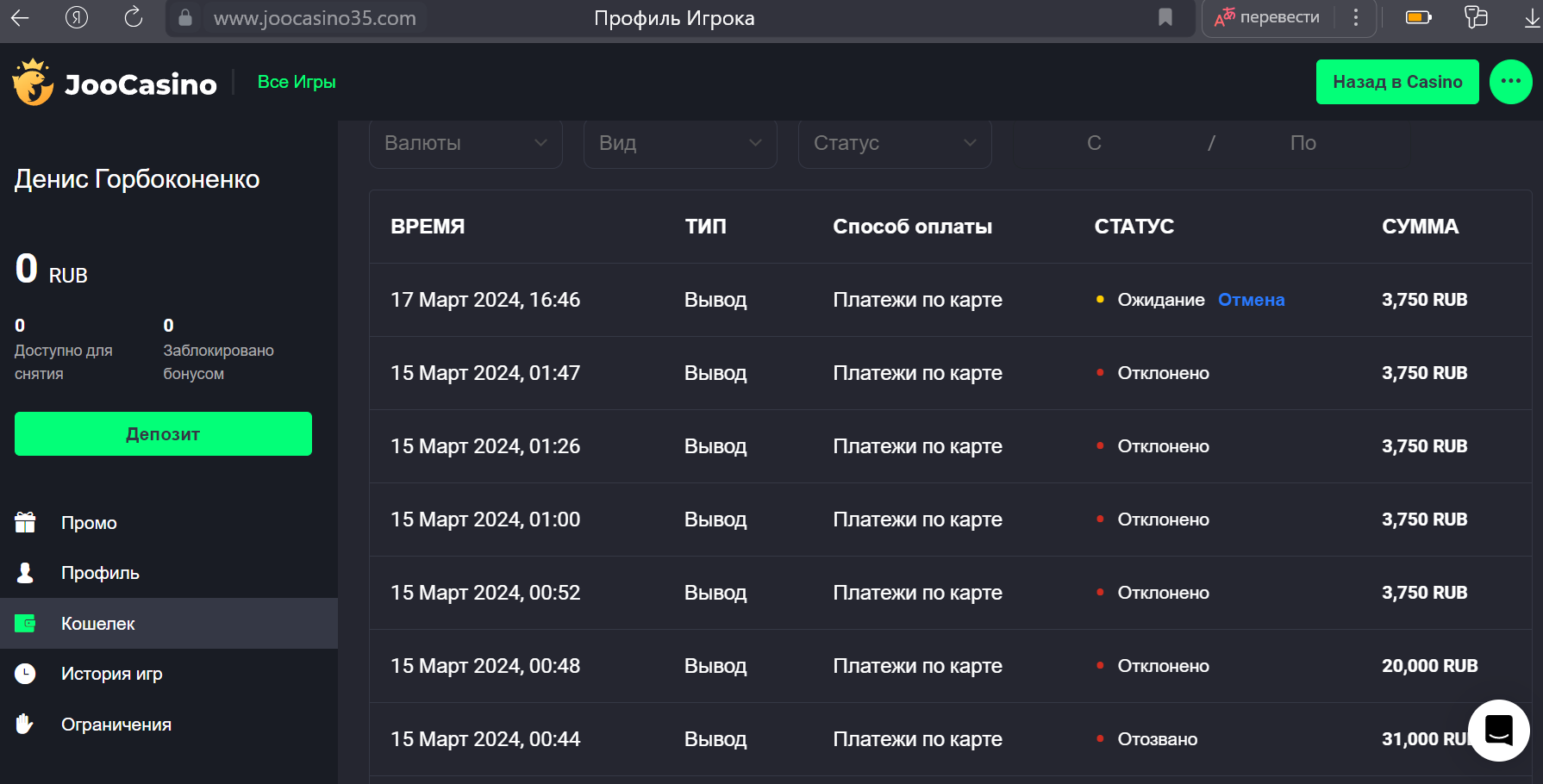
Task: Open the Профиль sidebar section
Action: 100,573
